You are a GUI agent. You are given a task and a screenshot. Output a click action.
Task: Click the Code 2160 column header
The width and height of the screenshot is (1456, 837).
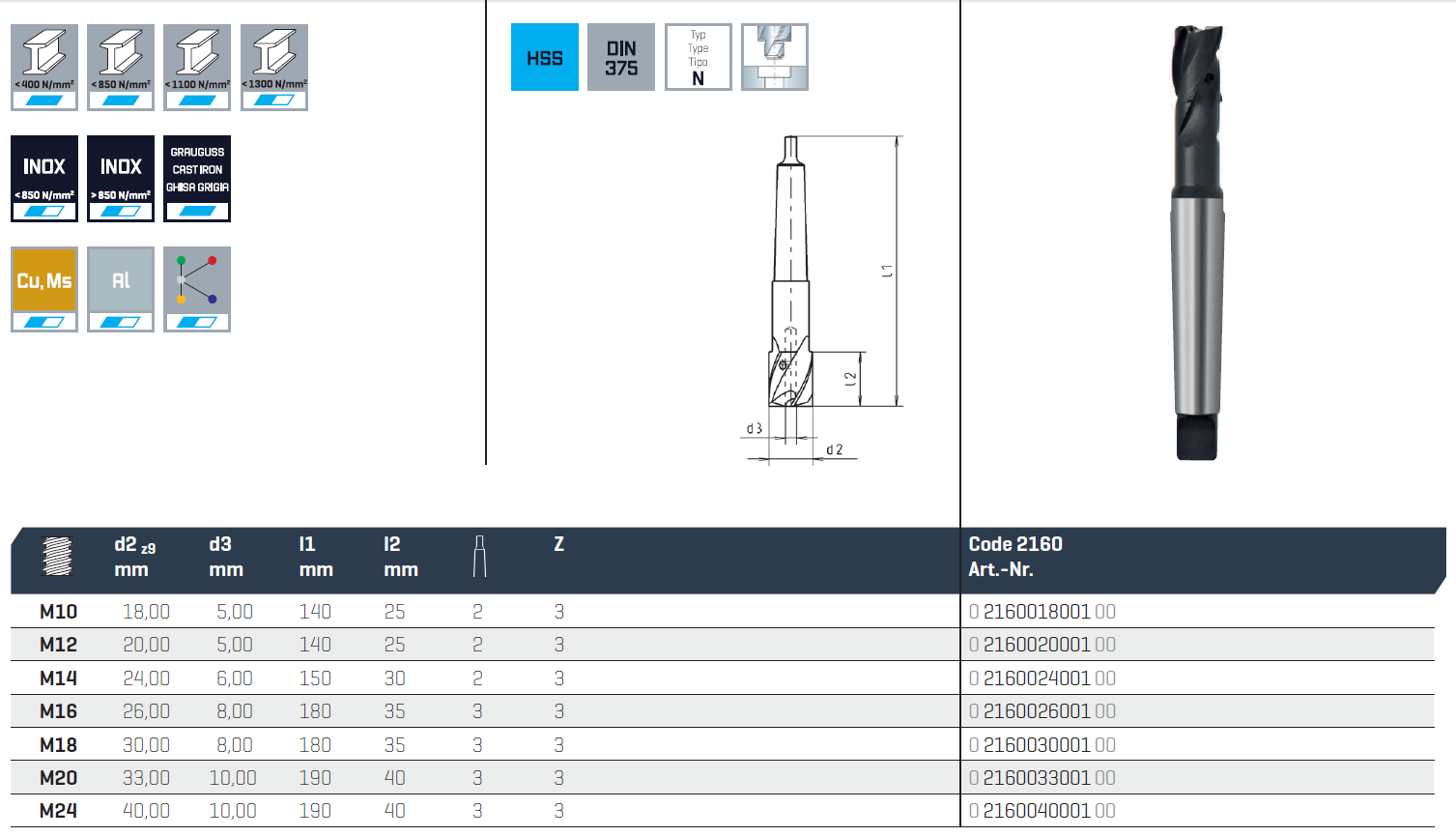pyautogui.click(x=1015, y=544)
